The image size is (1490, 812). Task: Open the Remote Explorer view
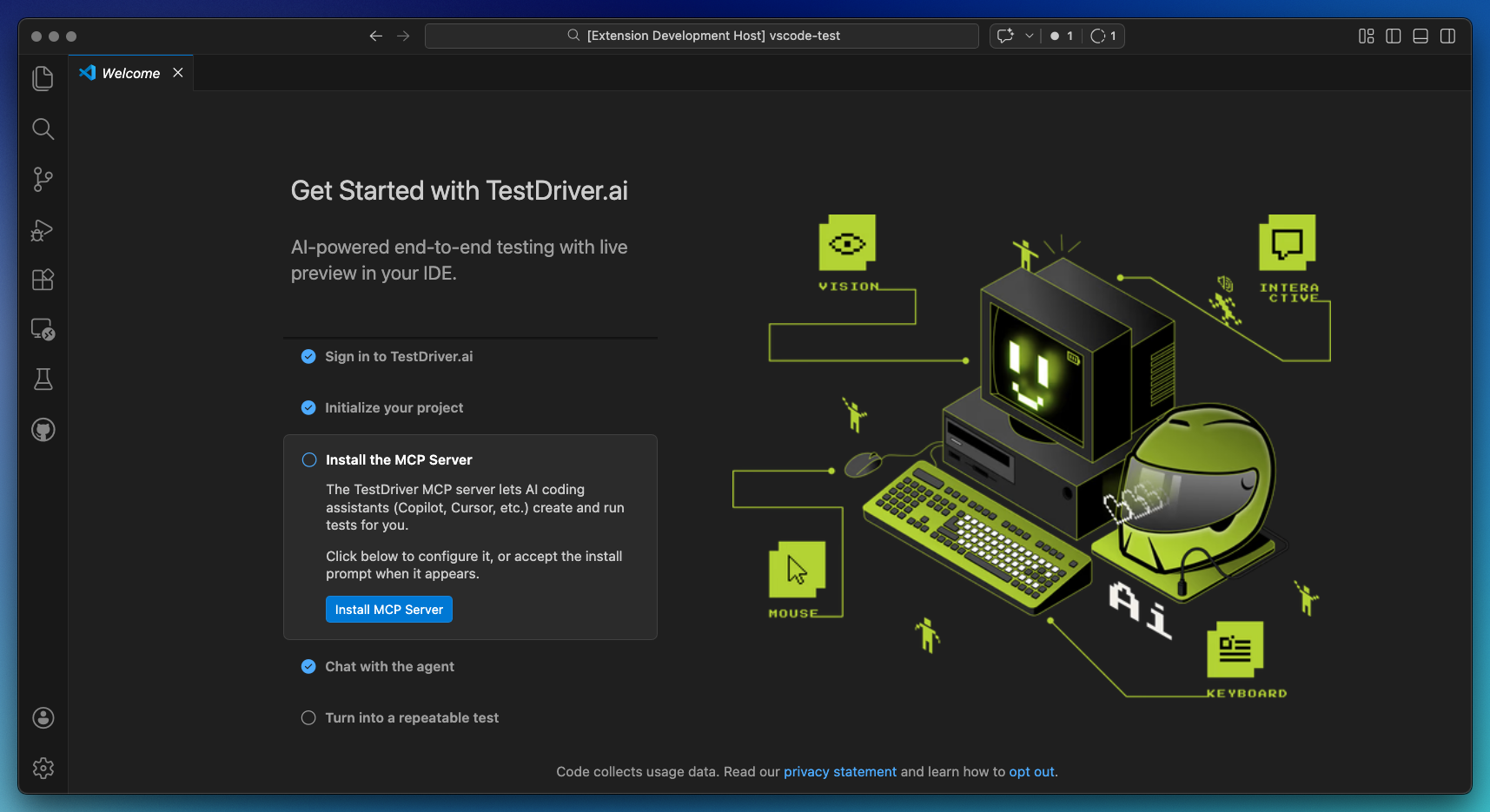click(43, 329)
